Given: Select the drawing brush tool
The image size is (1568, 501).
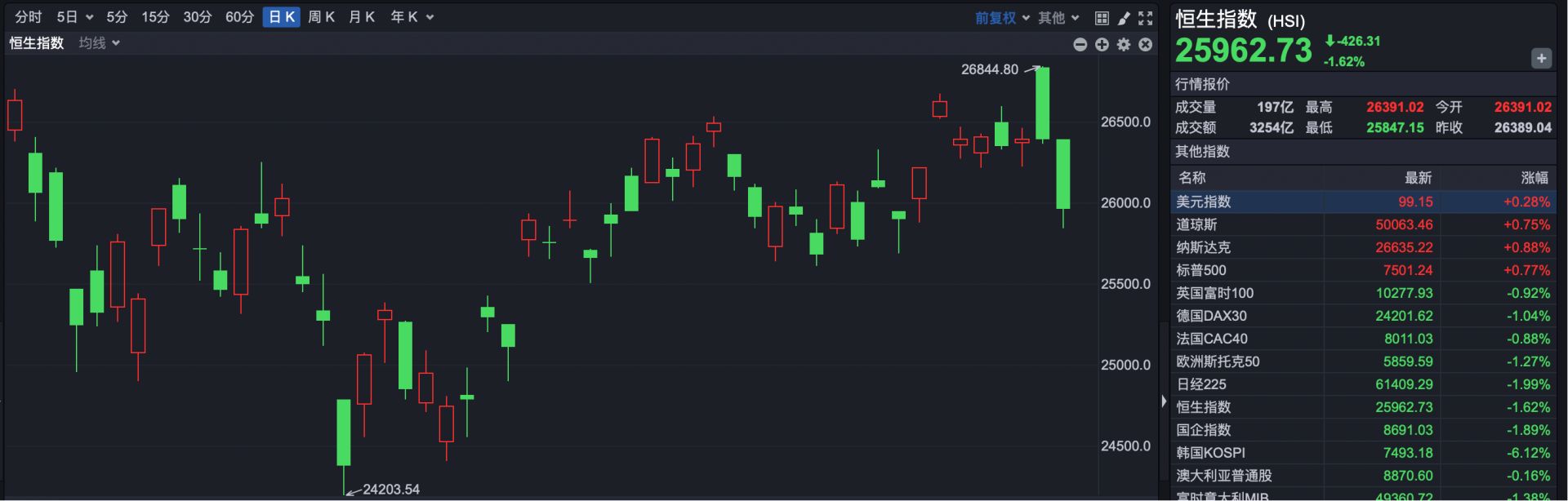Looking at the screenshot, I should coord(1124,17).
